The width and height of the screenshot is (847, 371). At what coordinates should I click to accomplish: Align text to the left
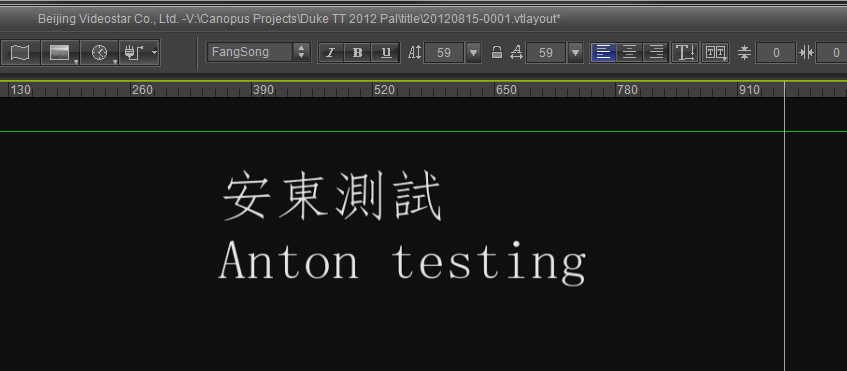pos(603,52)
